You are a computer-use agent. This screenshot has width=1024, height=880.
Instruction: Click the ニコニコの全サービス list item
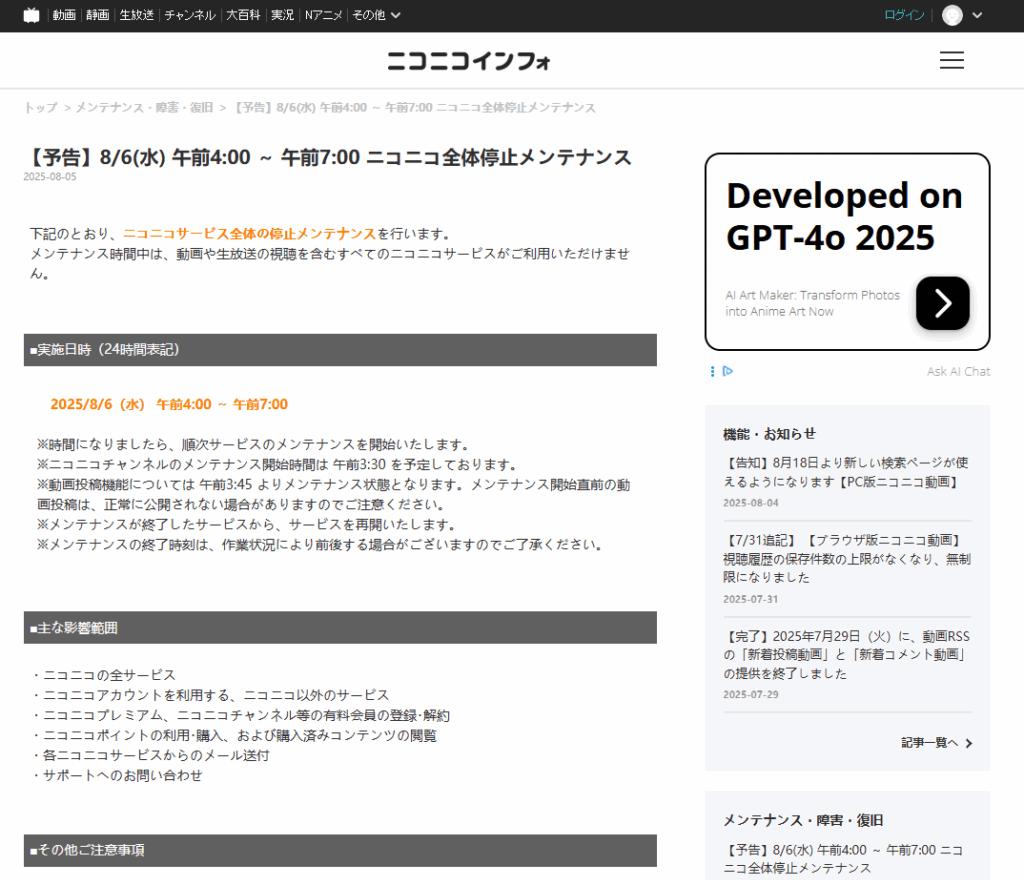(103, 675)
